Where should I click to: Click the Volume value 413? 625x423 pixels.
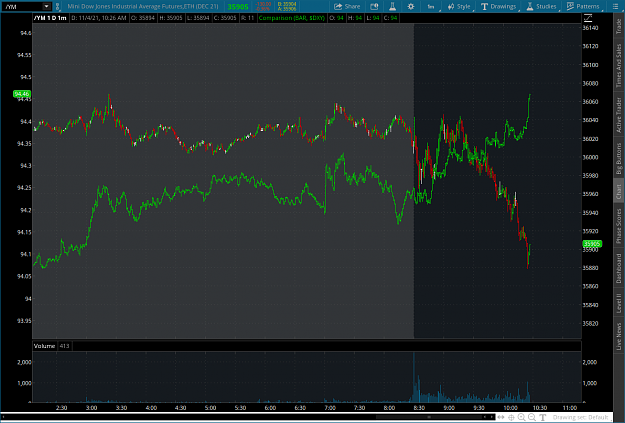(x=64, y=346)
